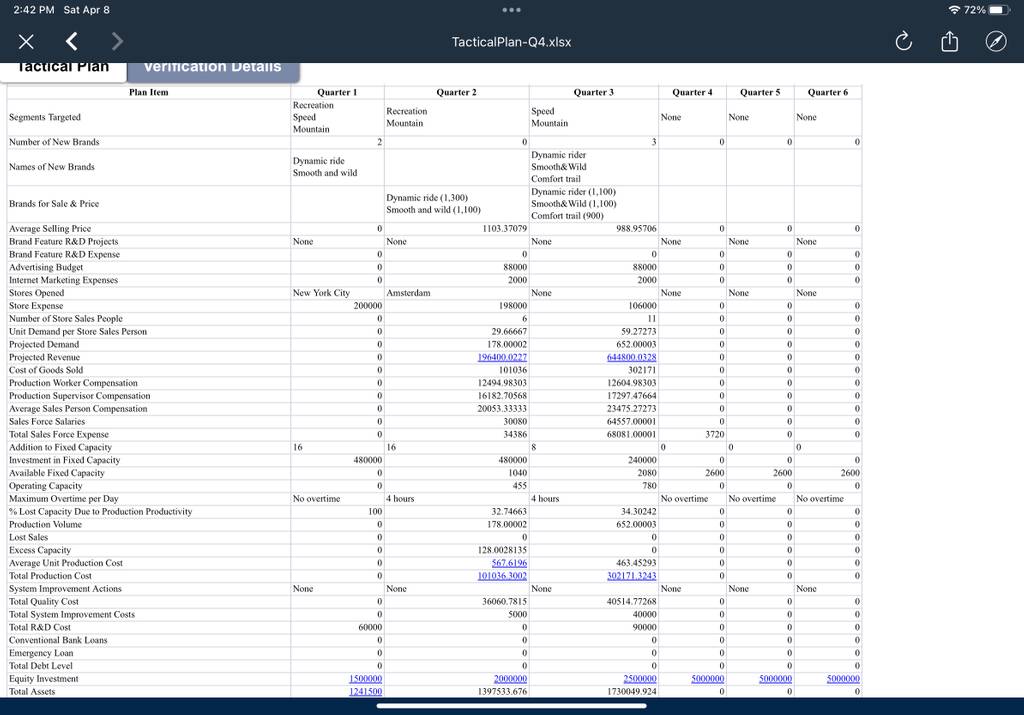Select the Plan Item header cell
This screenshot has height=715, width=1024.
click(149, 92)
